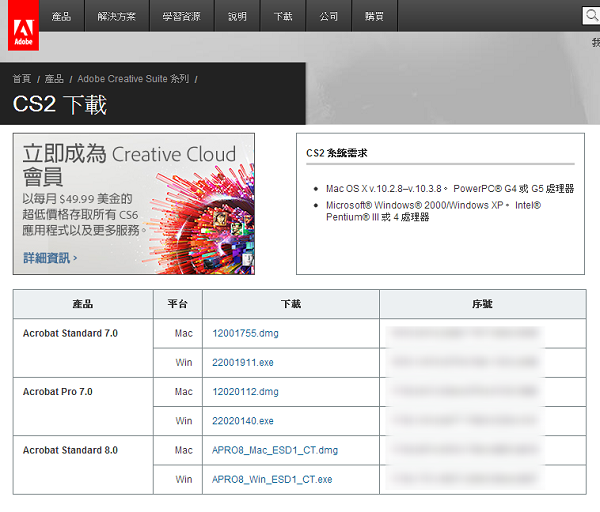
Task: Click blurred serial for 12020112.dmg row
Action: point(465,391)
